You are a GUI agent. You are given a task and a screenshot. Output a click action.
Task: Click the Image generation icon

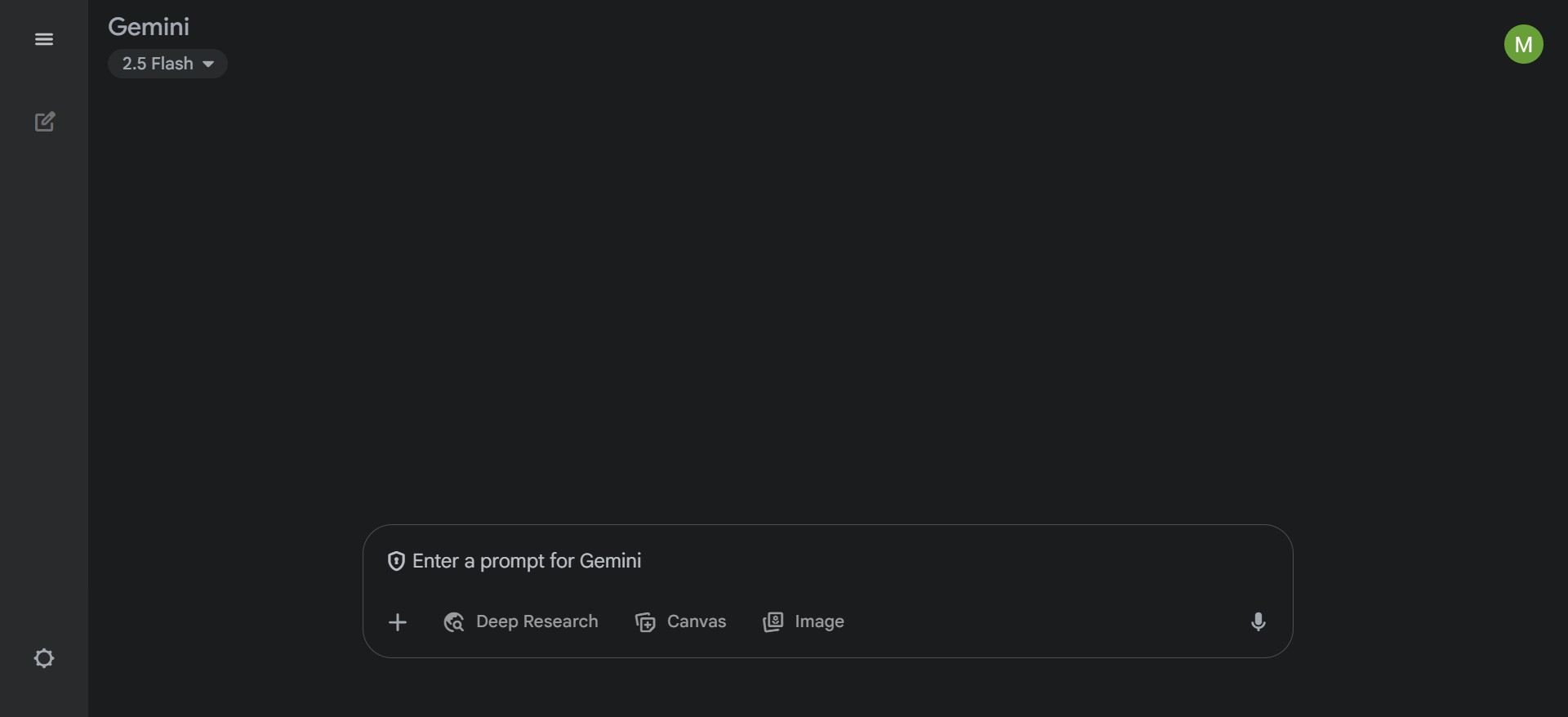[773, 622]
